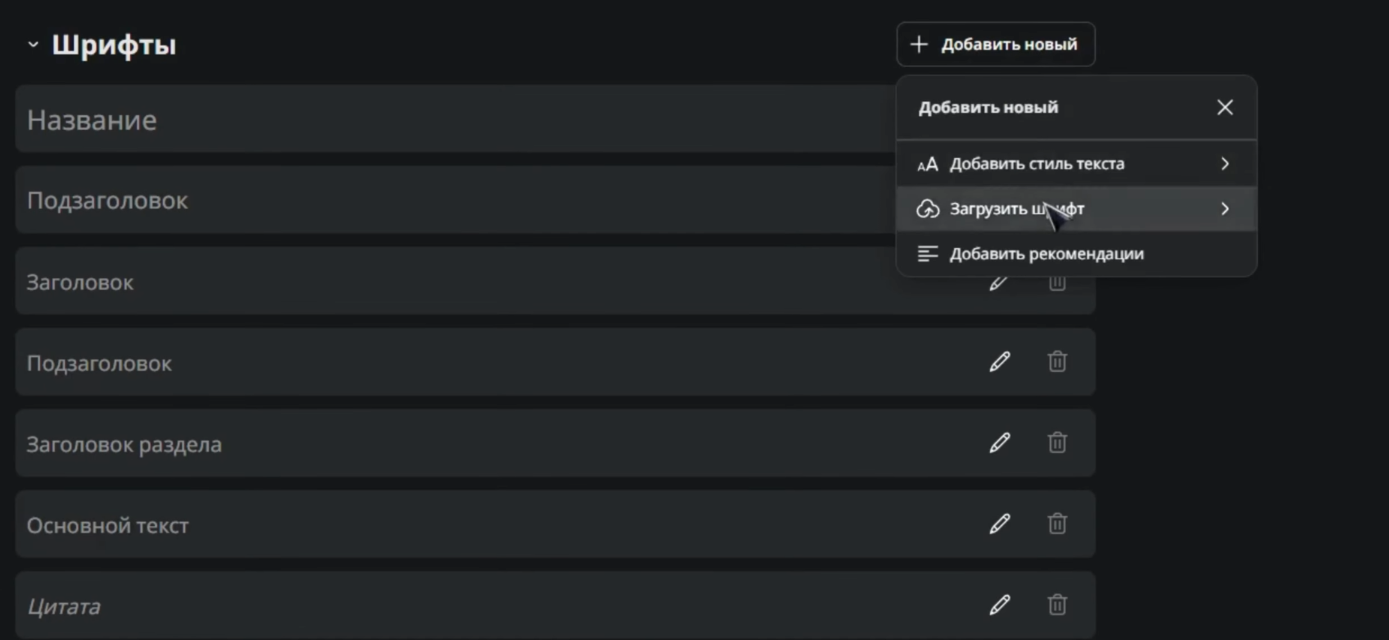Delete the Заголовок раздела font style
The width and height of the screenshot is (1389, 640).
click(x=1057, y=443)
